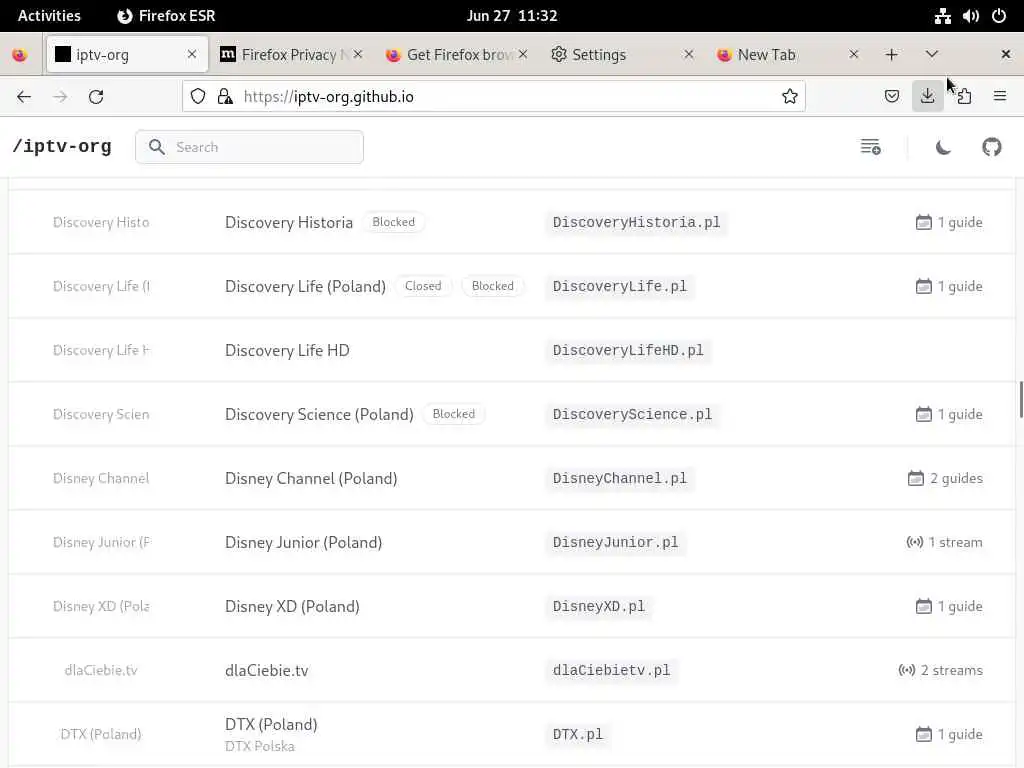
Task: Toggle dark mode moon icon
Action: point(942,147)
